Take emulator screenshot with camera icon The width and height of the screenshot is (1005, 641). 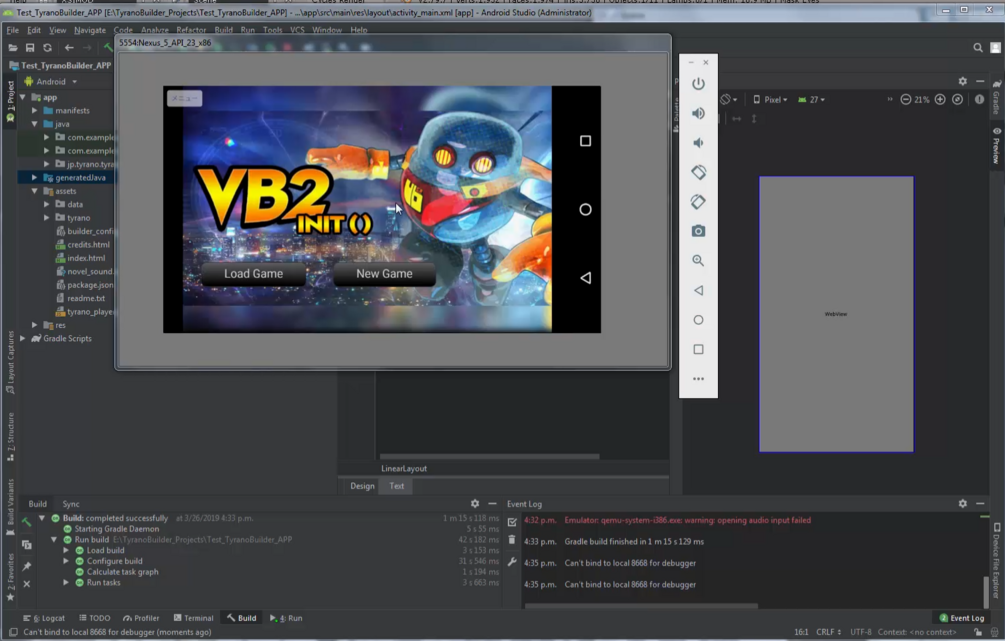pyautogui.click(x=698, y=231)
